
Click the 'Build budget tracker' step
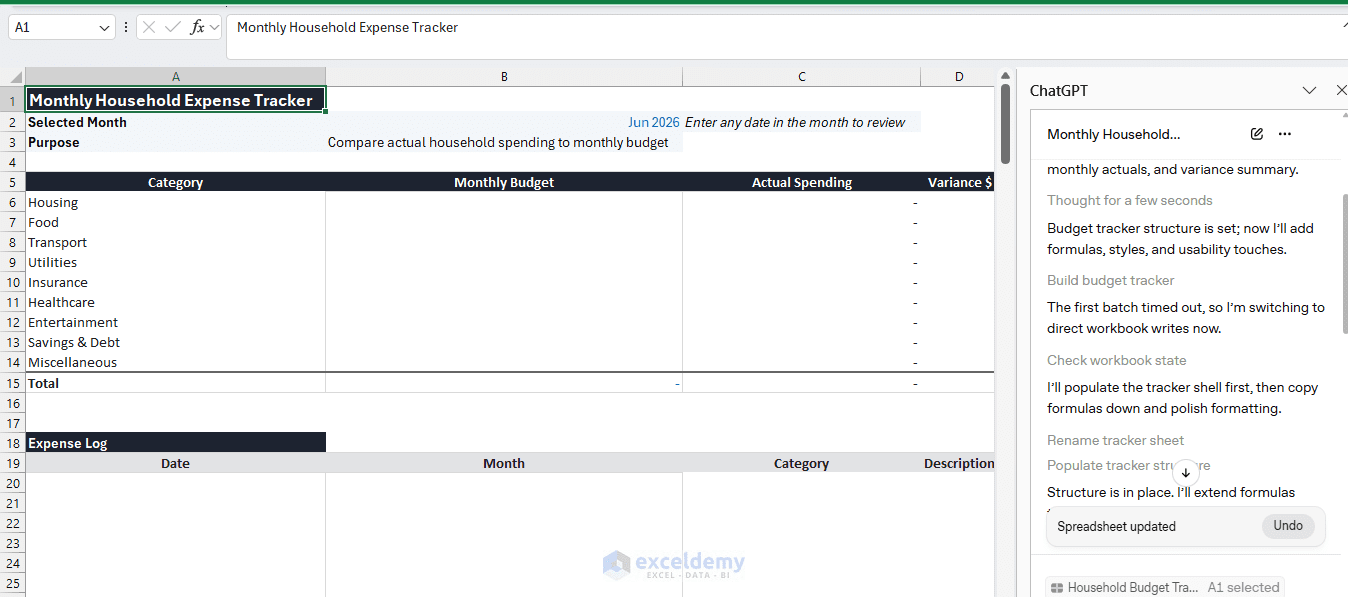coord(1111,280)
